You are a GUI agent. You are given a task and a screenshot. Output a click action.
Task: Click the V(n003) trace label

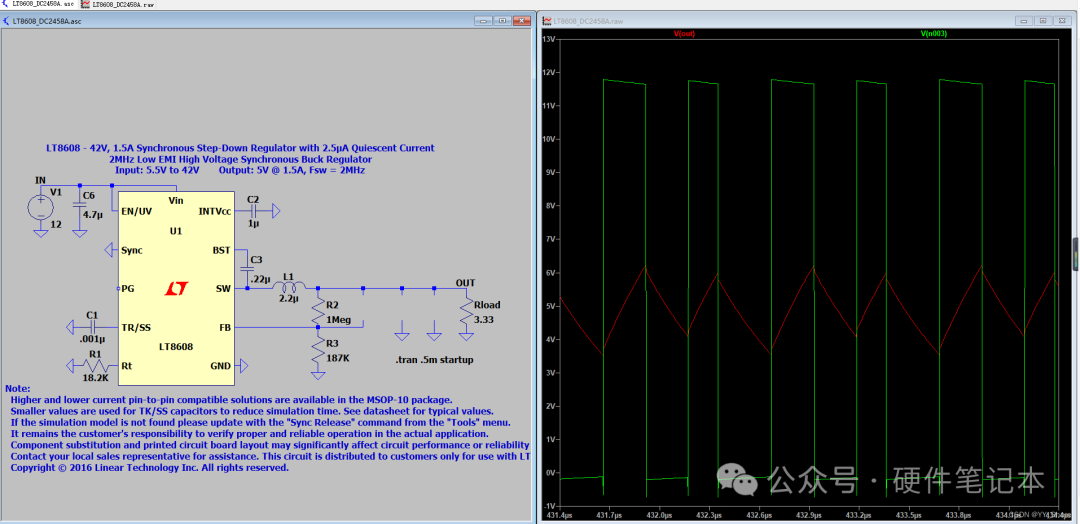point(933,34)
